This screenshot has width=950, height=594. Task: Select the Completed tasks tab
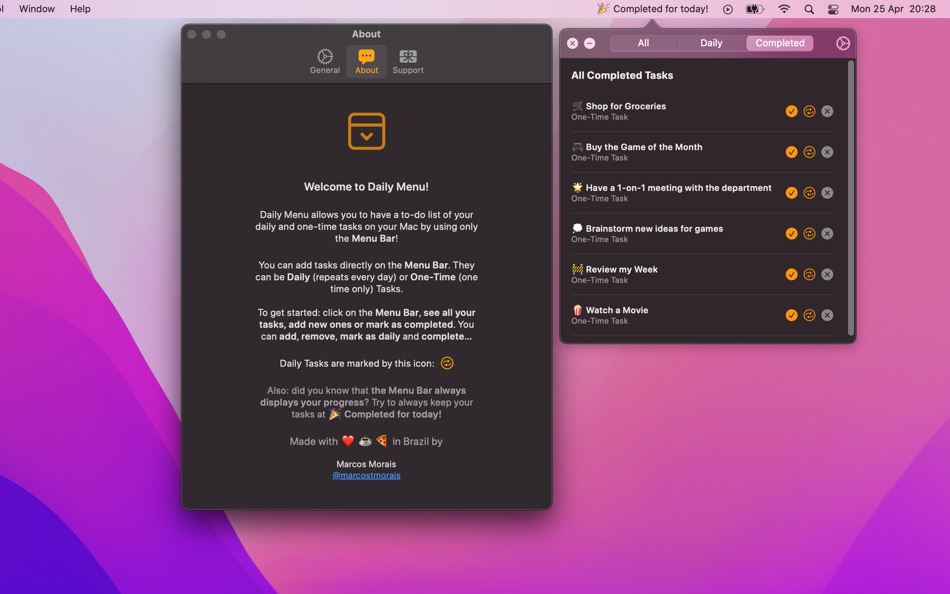pyautogui.click(x=780, y=43)
